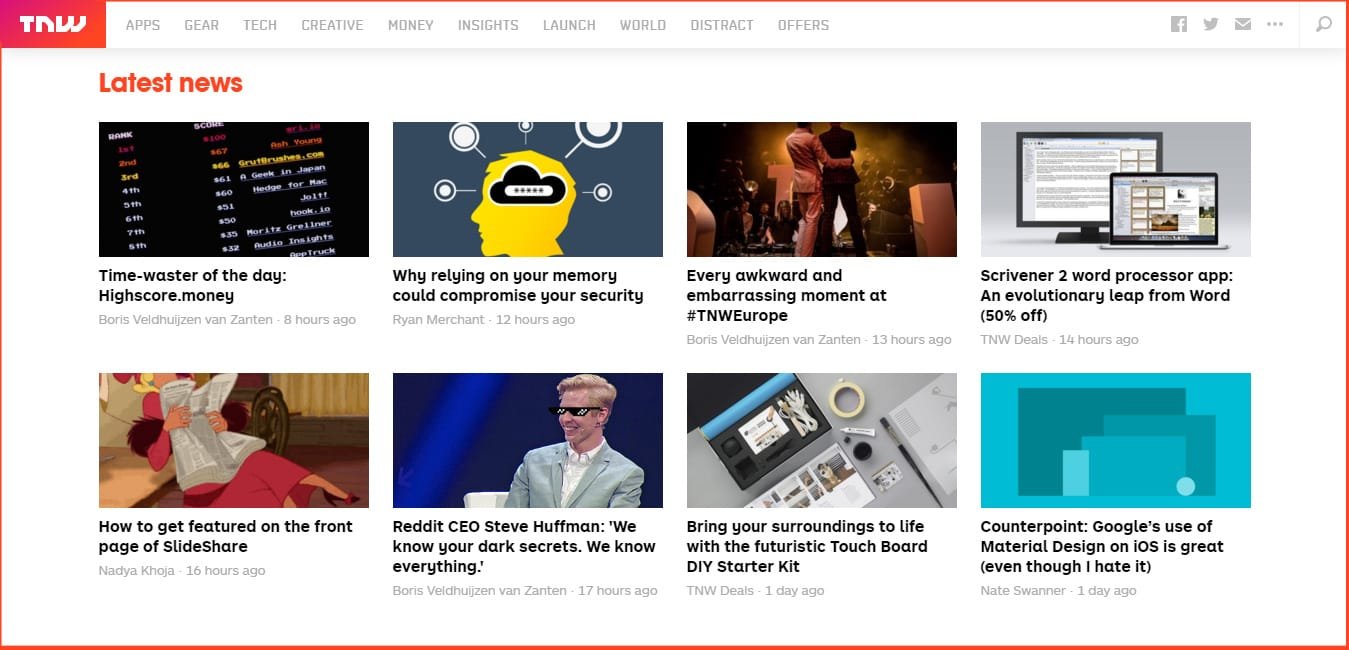Click the '16 hours ago' timestamp
This screenshot has height=650, width=1349.
pos(226,571)
